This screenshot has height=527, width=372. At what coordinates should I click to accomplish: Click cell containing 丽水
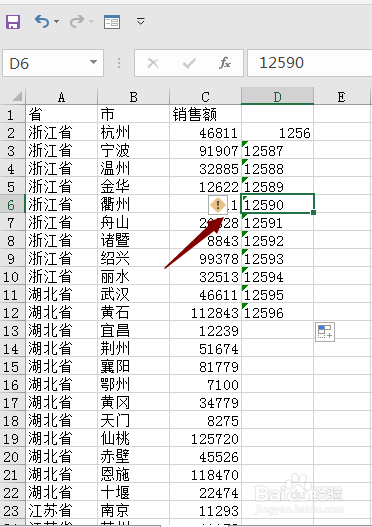(x=133, y=277)
